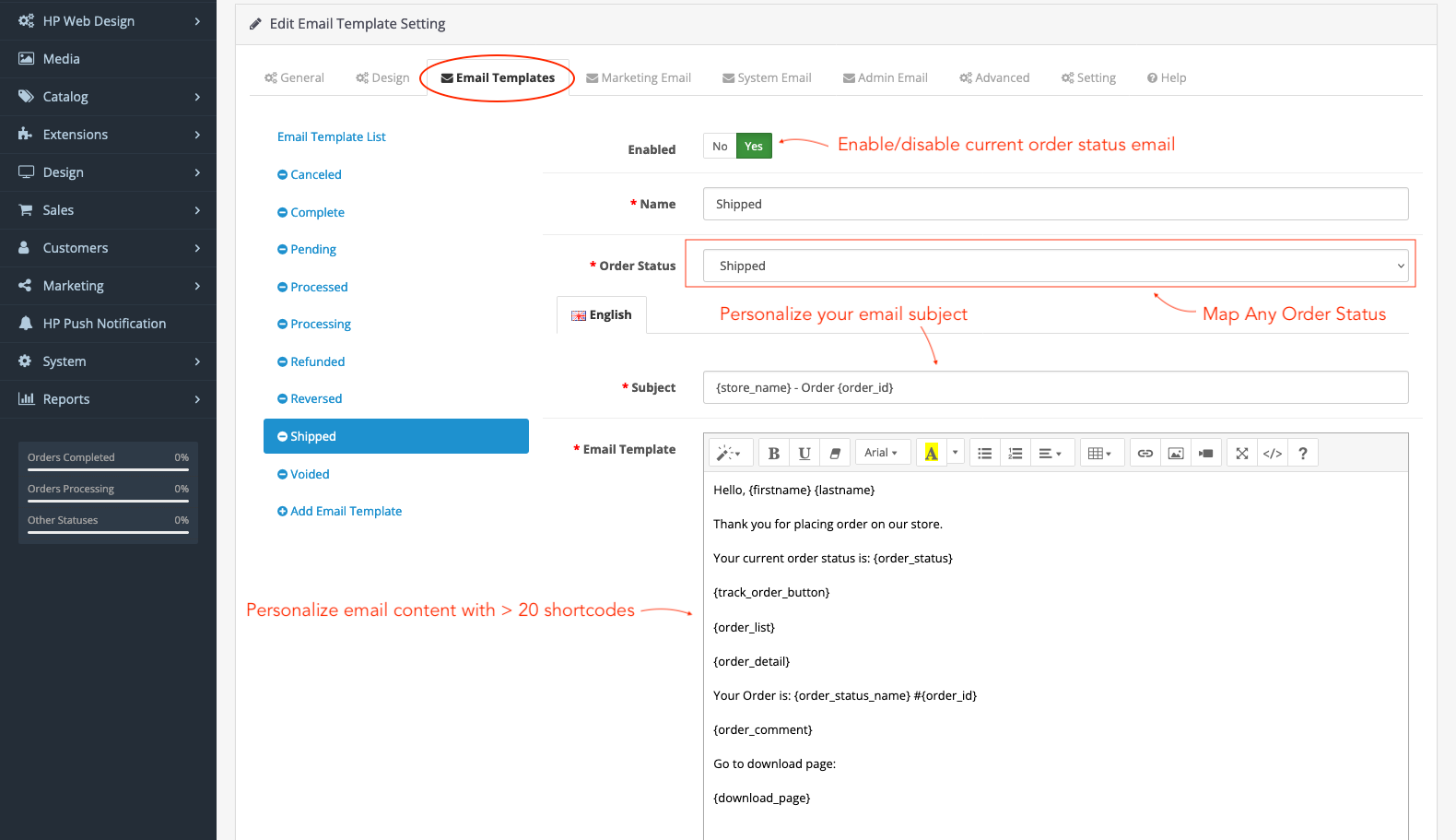Open the table insert dropdown
This screenshot has width=1456, height=840.
[1099, 453]
